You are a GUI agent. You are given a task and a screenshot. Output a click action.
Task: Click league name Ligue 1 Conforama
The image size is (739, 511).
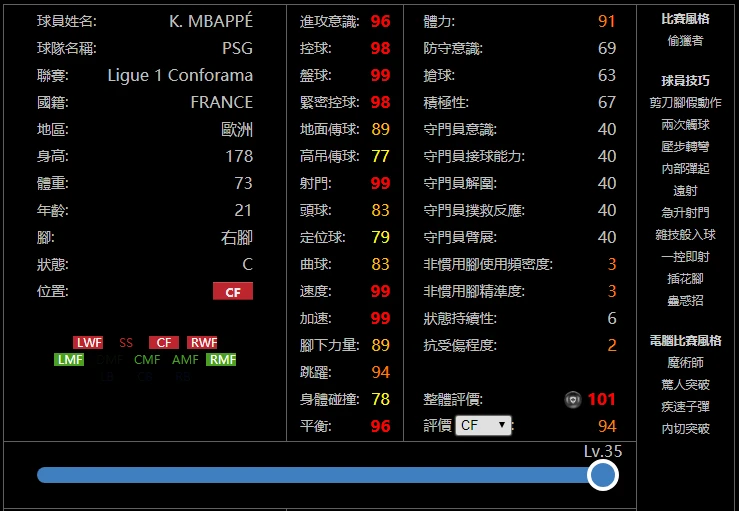(180, 75)
